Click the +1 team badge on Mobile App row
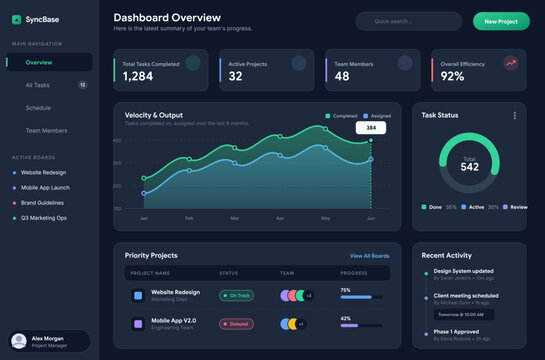This screenshot has width=545, height=360. point(301,324)
